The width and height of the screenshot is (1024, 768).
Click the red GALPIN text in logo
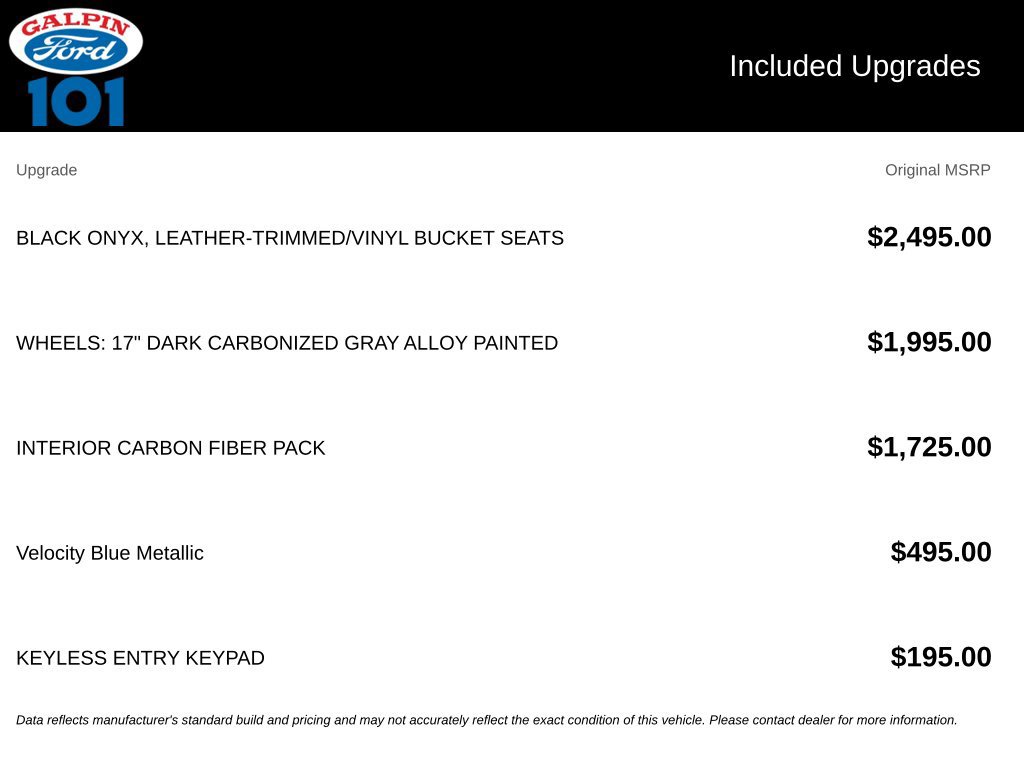pos(76,23)
